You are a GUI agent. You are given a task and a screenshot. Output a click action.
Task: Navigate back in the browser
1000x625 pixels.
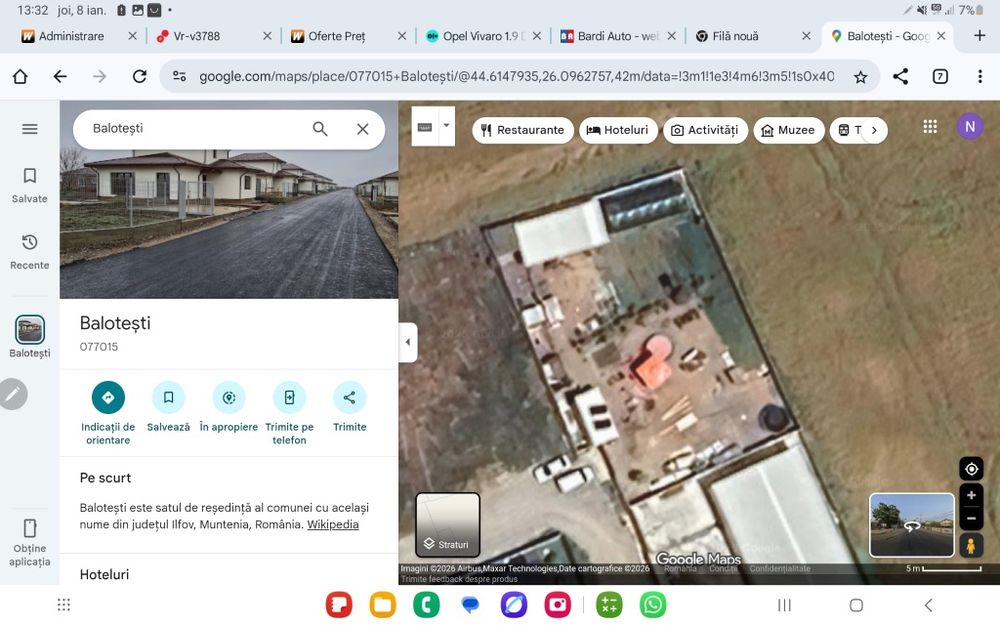pyautogui.click(x=60, y=77)
